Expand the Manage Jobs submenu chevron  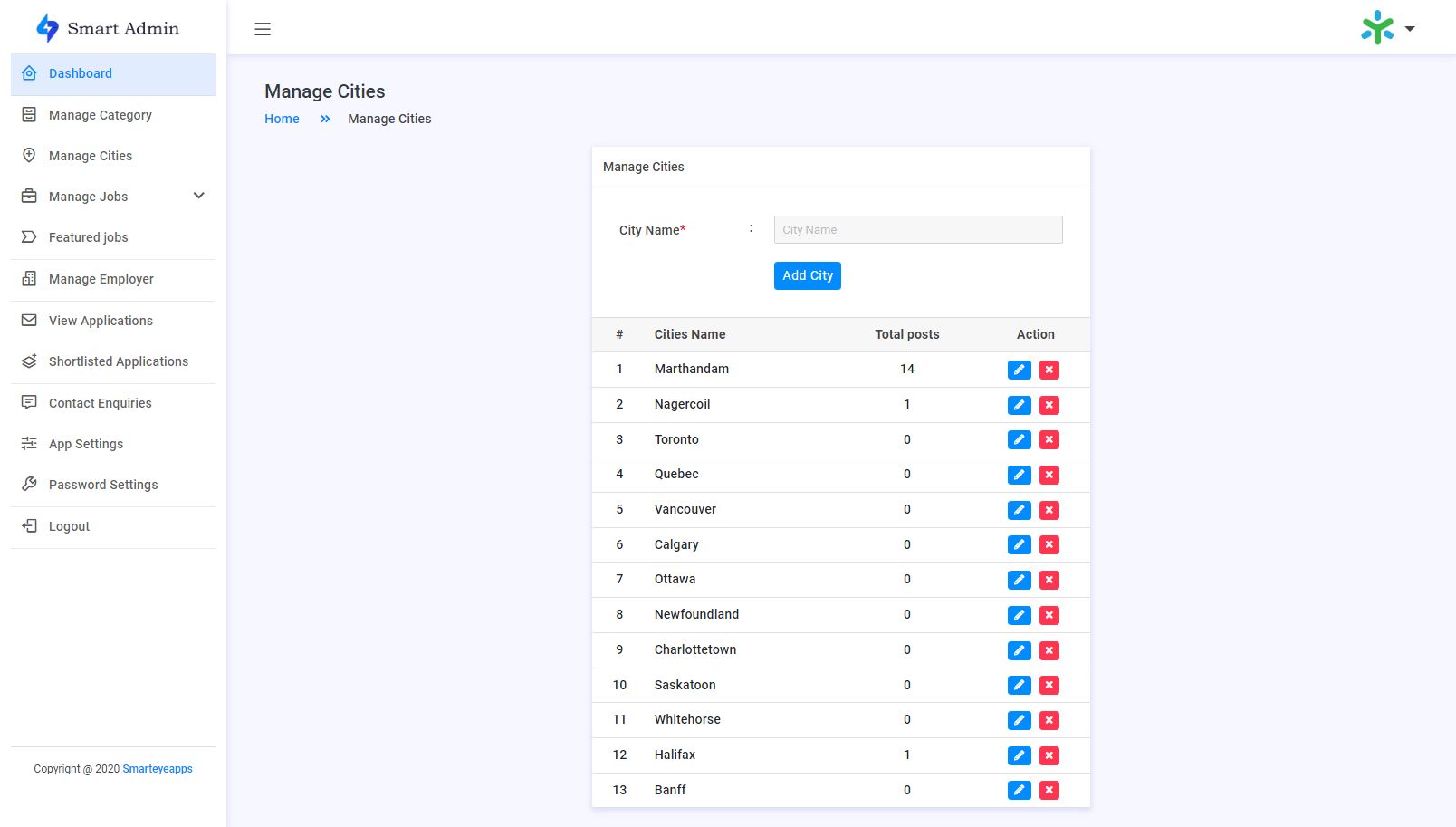pyautogui.click(x=199, y=196)
